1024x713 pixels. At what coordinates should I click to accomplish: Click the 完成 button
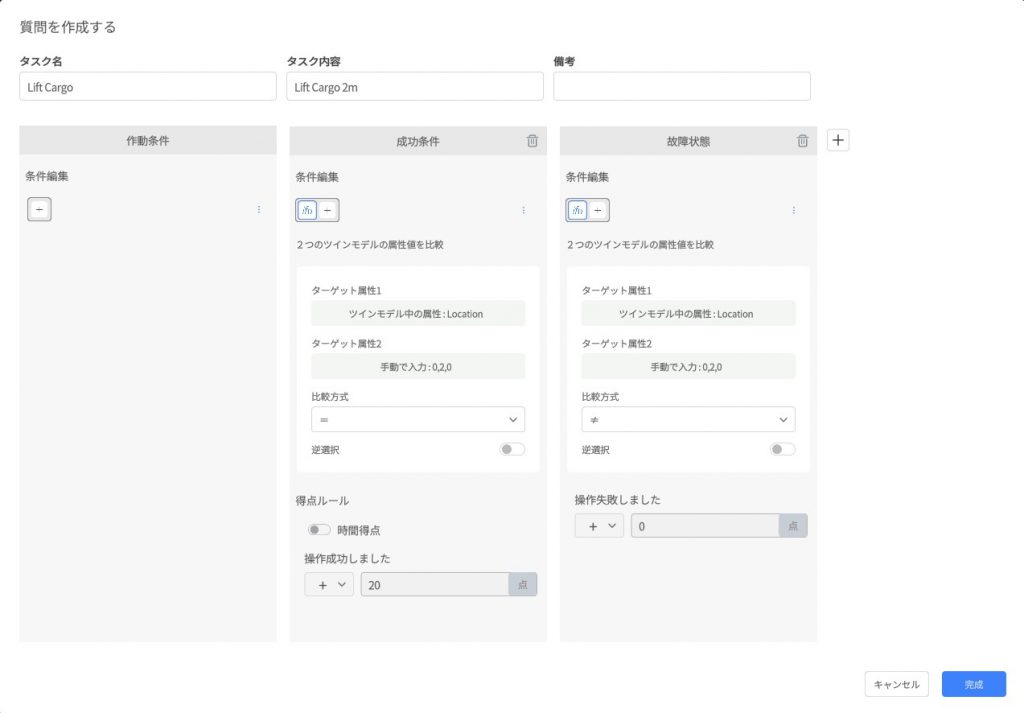973,684
